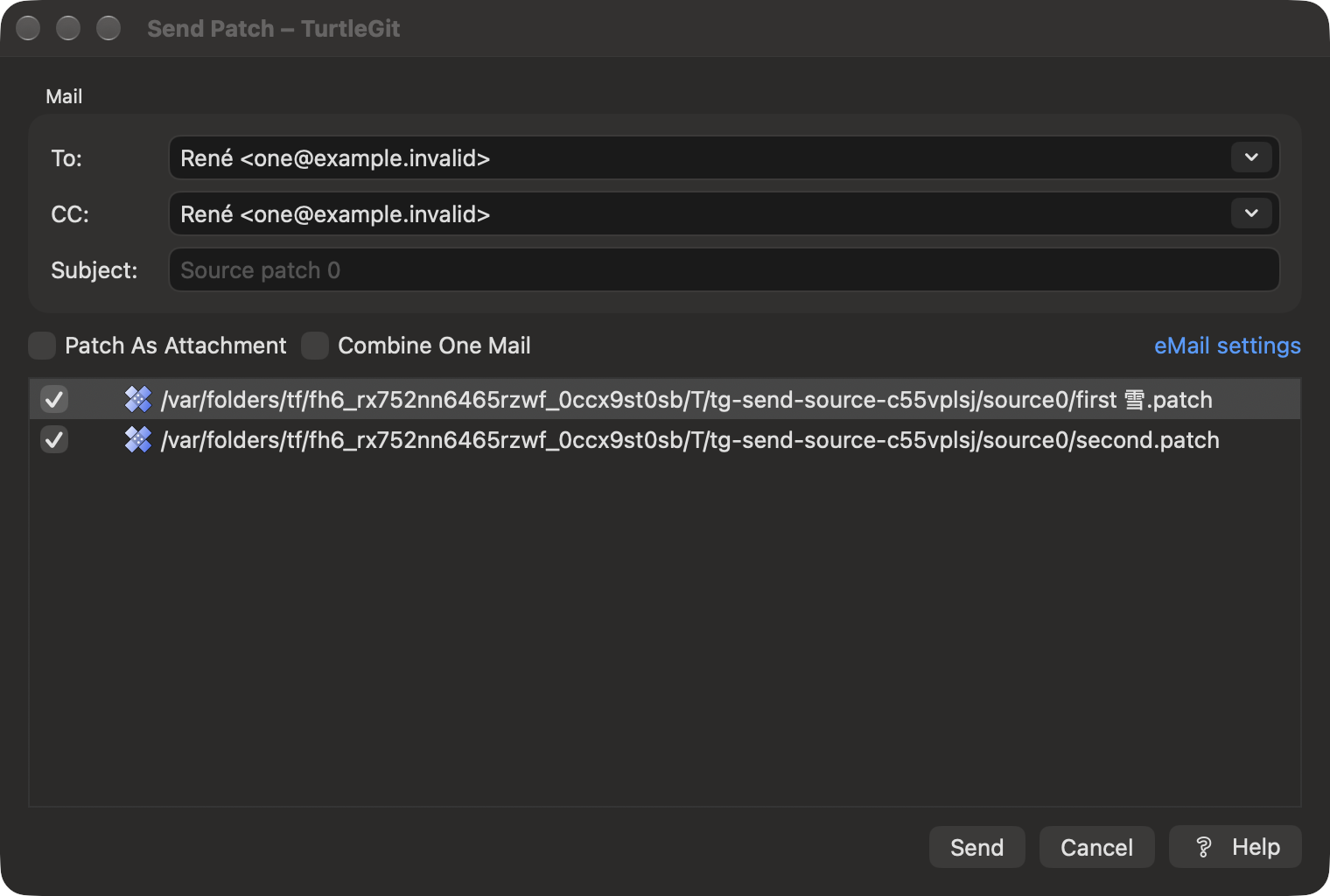Click the Mail section label
The height and width of the screenshot is (896, 1330).
pyautogui.click(x=64, y=96)
